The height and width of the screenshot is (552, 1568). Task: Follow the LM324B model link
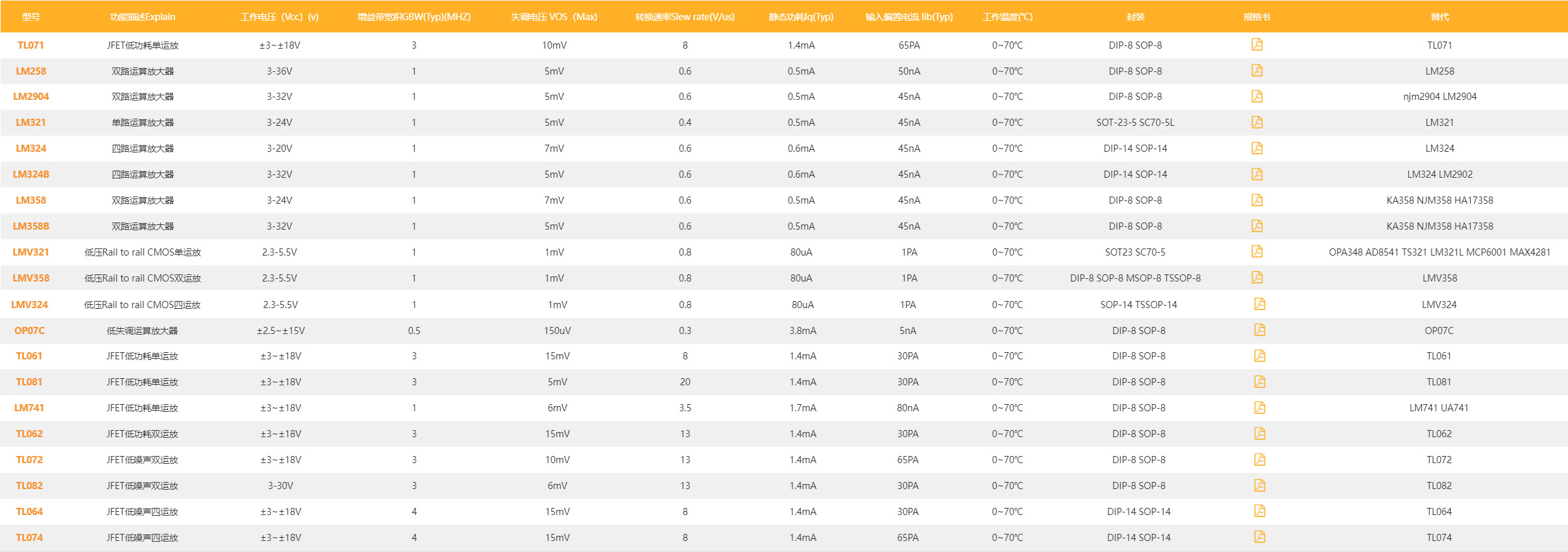[x=31, y=174]
